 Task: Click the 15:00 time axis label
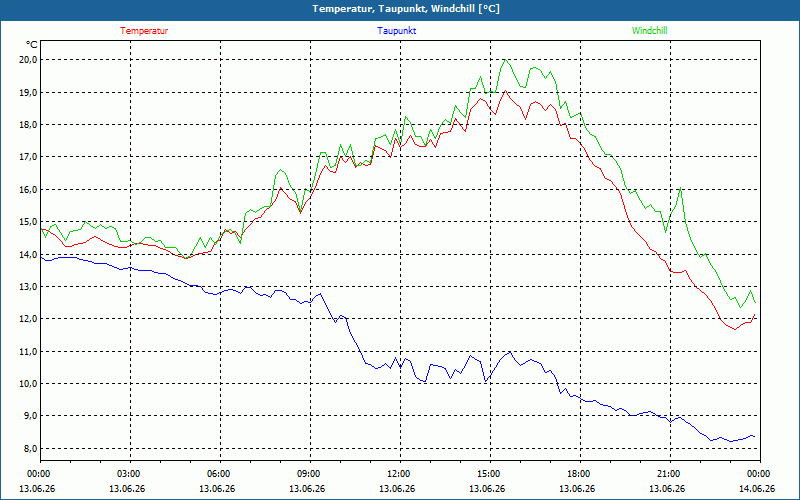[487, 474]
